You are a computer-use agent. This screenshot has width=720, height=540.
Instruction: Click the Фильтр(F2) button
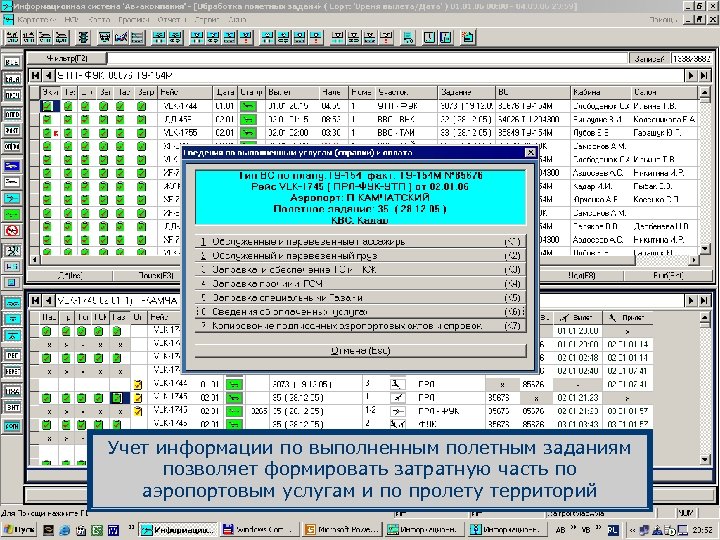coord(67,58)
